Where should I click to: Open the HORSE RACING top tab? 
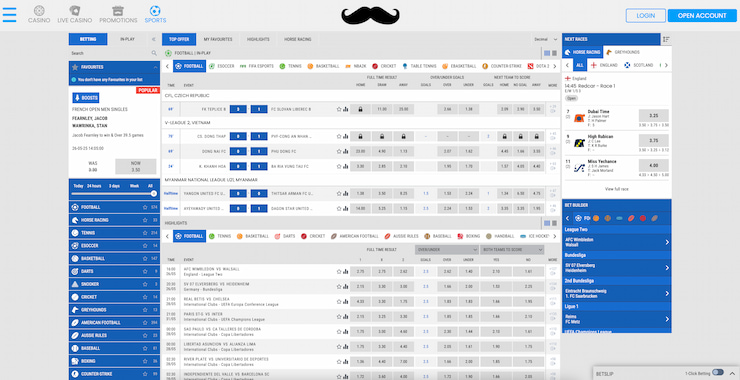(x=298, y=39)
